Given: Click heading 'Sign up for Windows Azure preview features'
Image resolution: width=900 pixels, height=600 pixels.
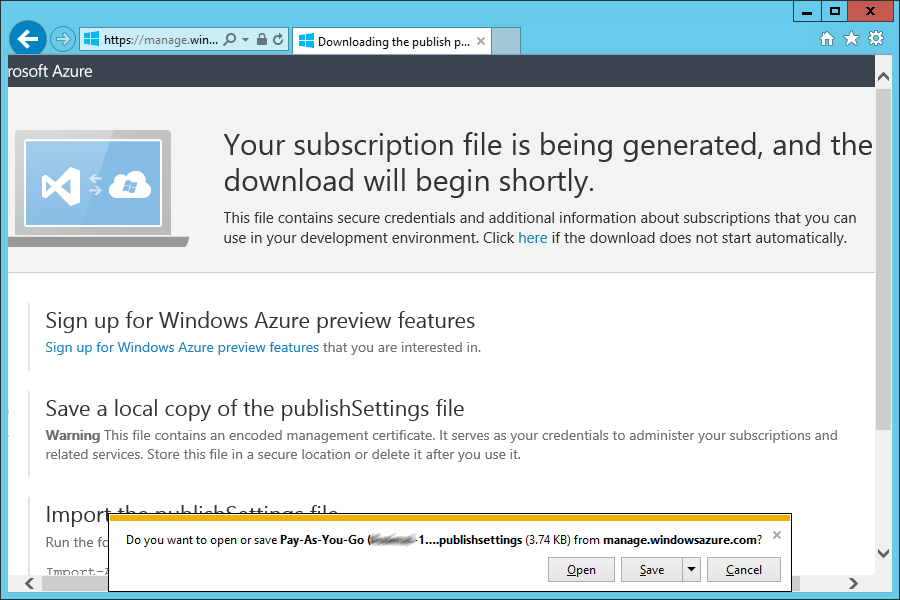Looking at the screenshot, I should coord(260,320).
